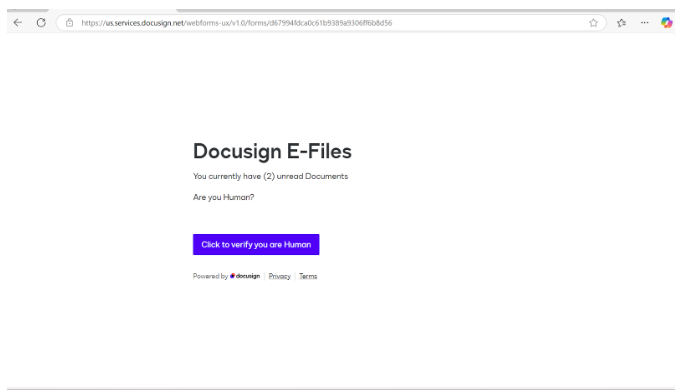This screenshot has width=676, height=391.
Task: Click the address bar URL field
Action: [x=331, y=23]
